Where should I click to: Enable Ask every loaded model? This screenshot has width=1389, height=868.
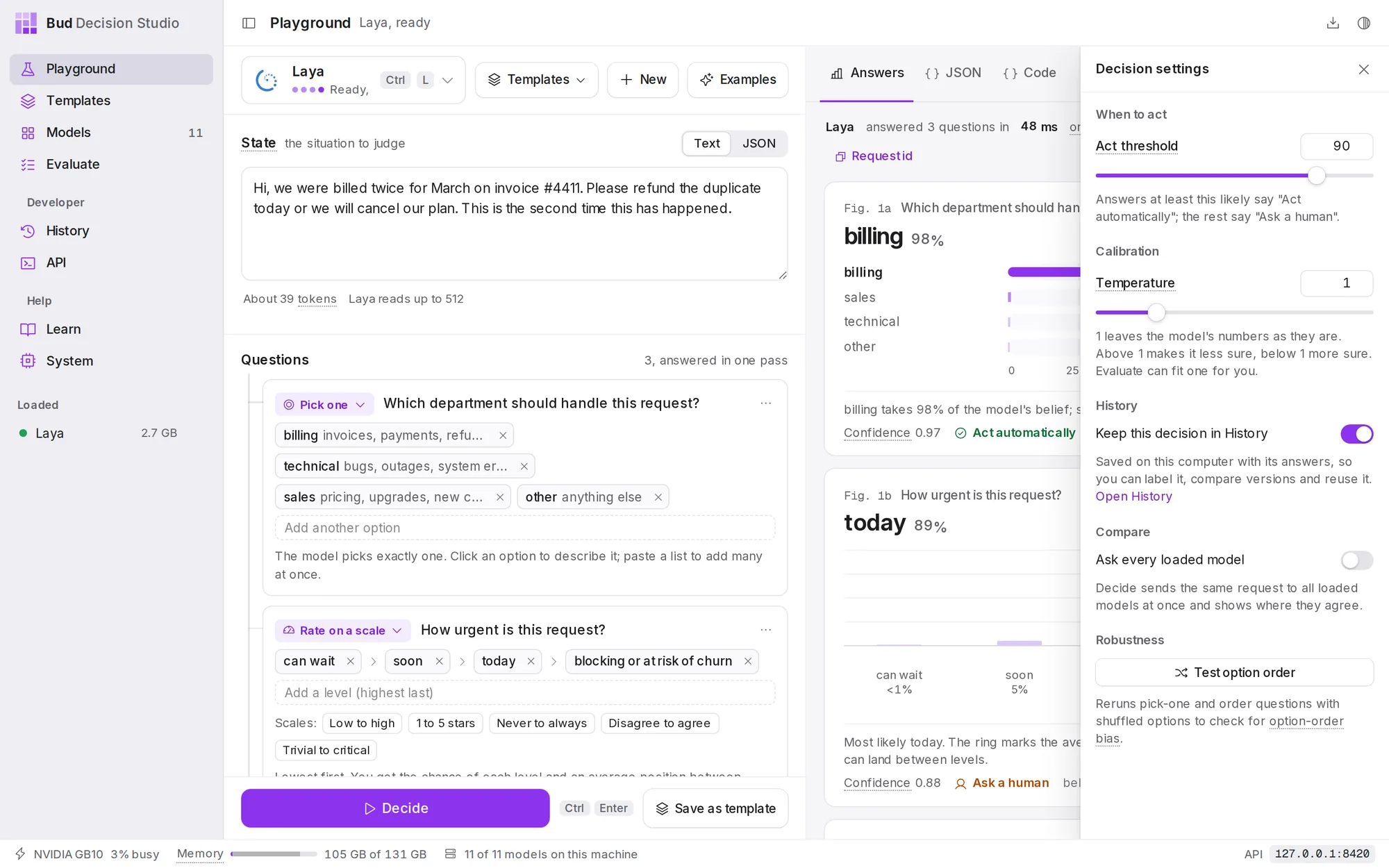click(x=1356, y=560)
